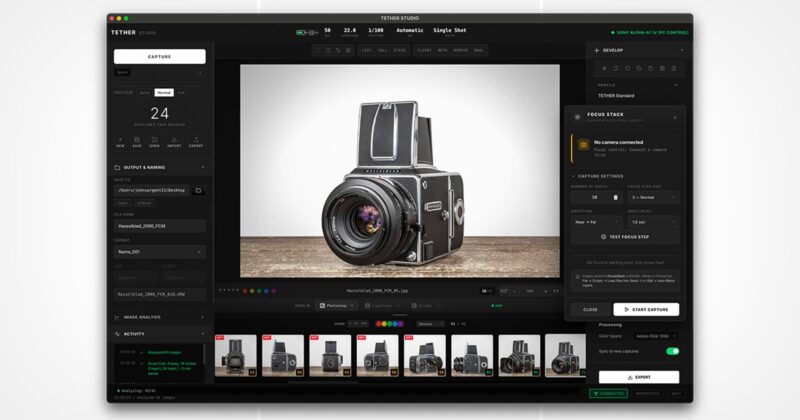The width and height of the screenshot is (800, 420).
Task: Click the copy settings icon in Develop toolbar
Action: (x=639, y=68)
